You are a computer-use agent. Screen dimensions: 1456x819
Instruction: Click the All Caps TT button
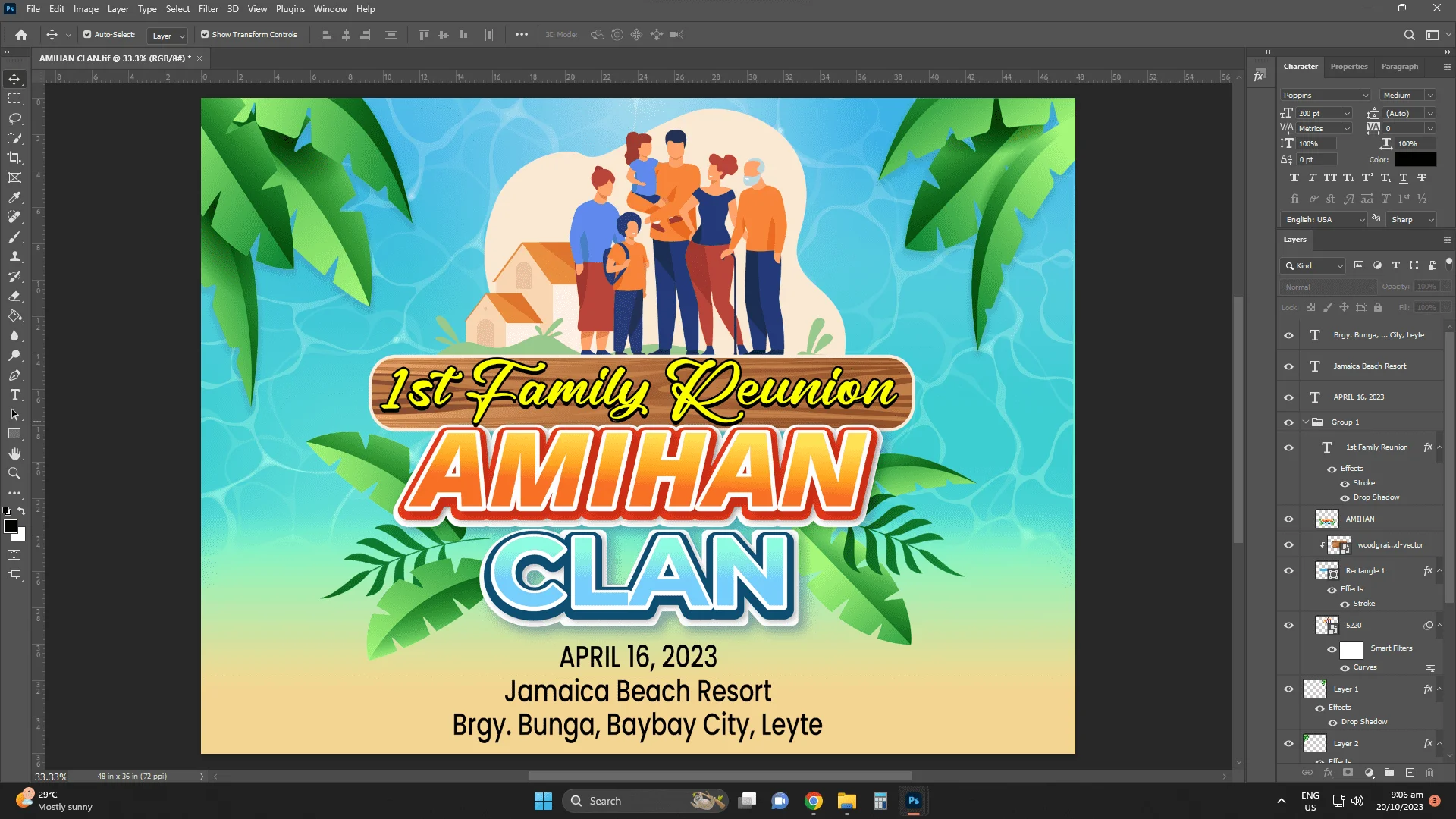click(x=1330, y=178)
